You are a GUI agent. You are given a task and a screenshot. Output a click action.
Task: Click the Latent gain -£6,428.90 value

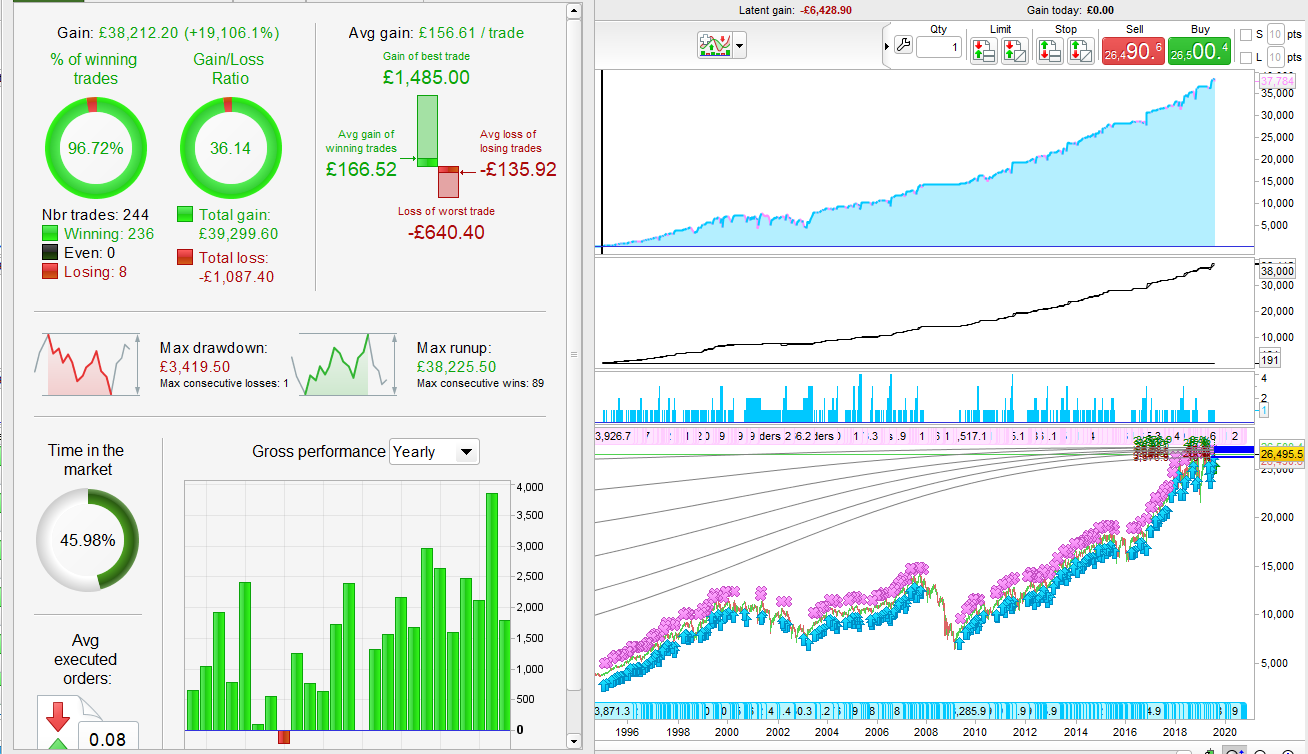click(824, 9)
